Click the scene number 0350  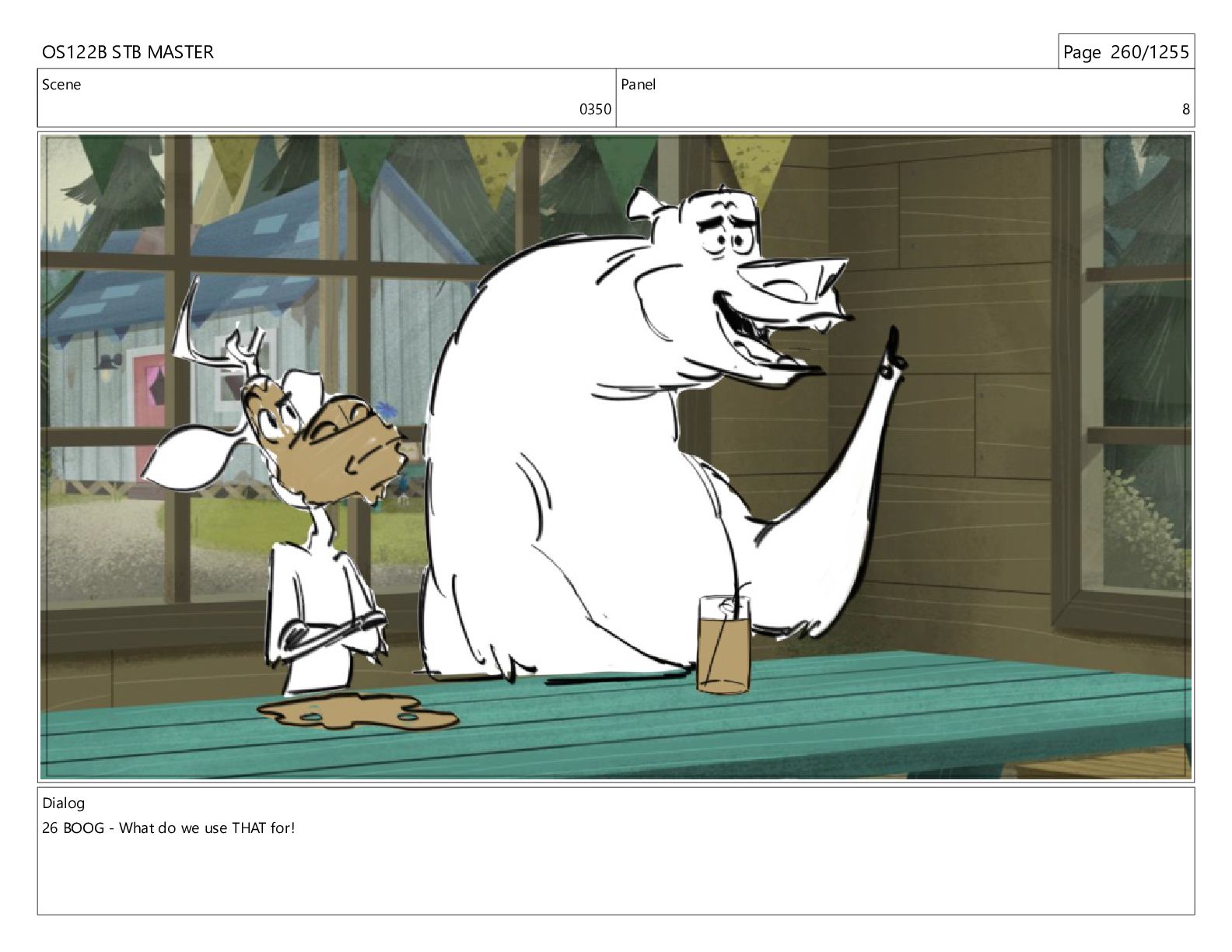(595, 110)
